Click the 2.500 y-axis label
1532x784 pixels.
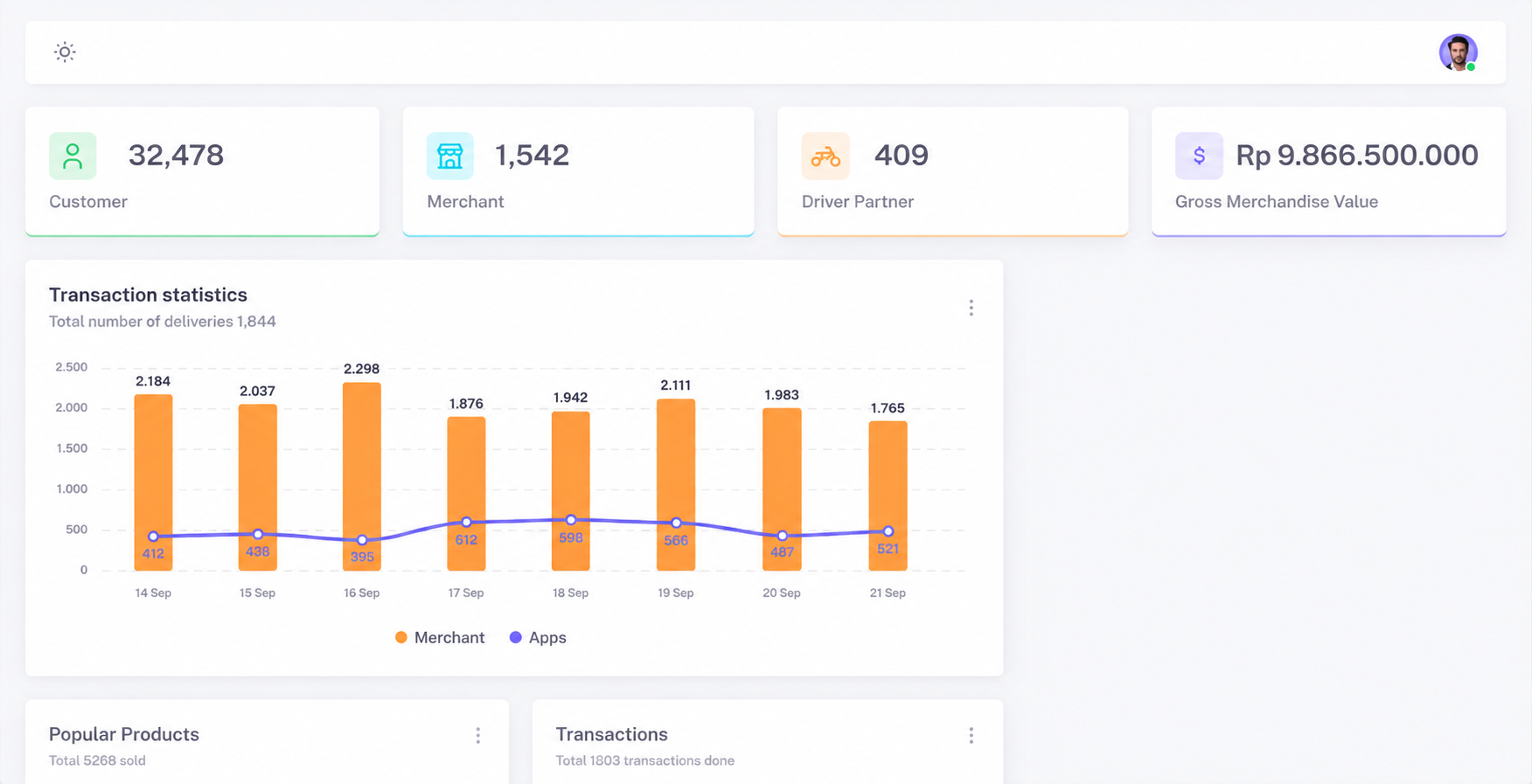coord(71,367)
